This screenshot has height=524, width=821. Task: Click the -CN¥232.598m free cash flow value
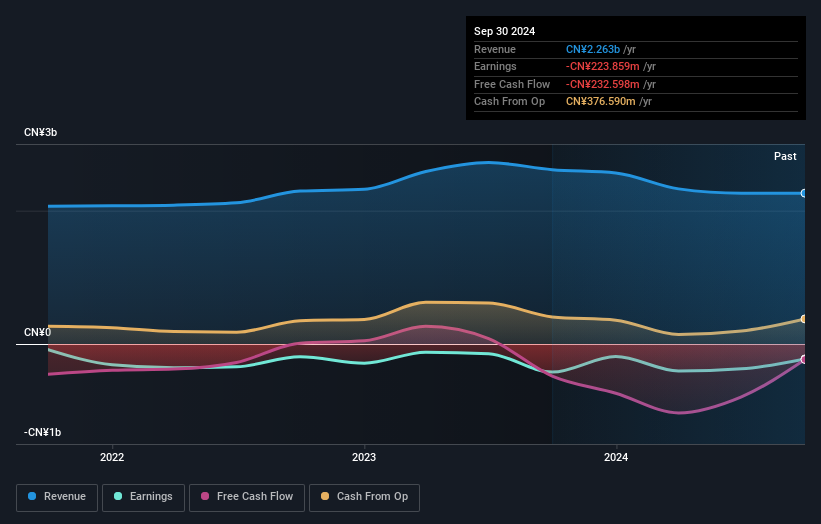pyautogui.click(x=602, y=84)
